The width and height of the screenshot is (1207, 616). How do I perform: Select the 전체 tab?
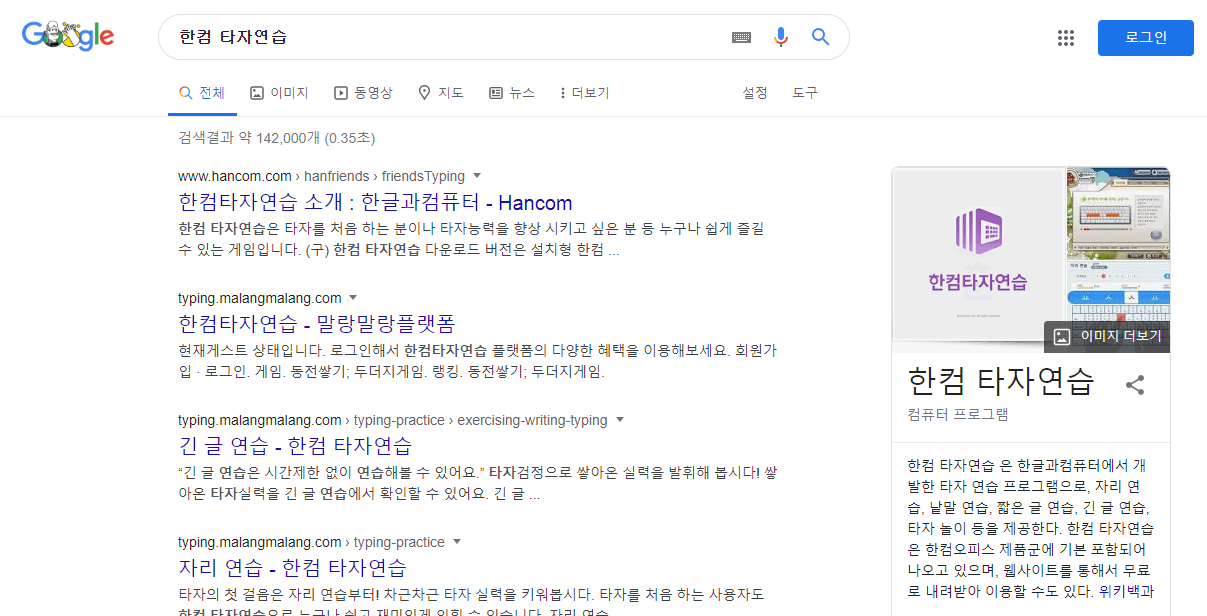pos(202,93)
